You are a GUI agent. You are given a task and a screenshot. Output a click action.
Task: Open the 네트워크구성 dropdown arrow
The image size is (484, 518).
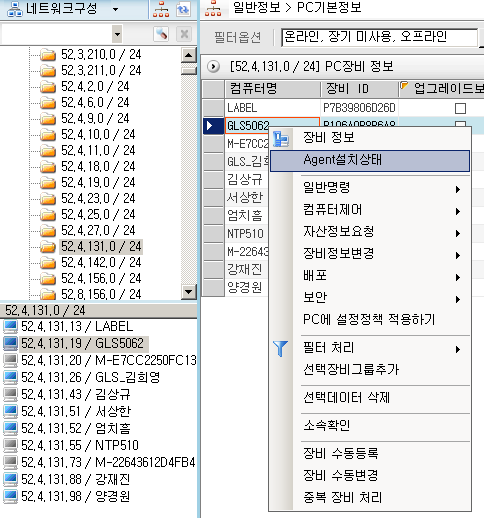115,9
